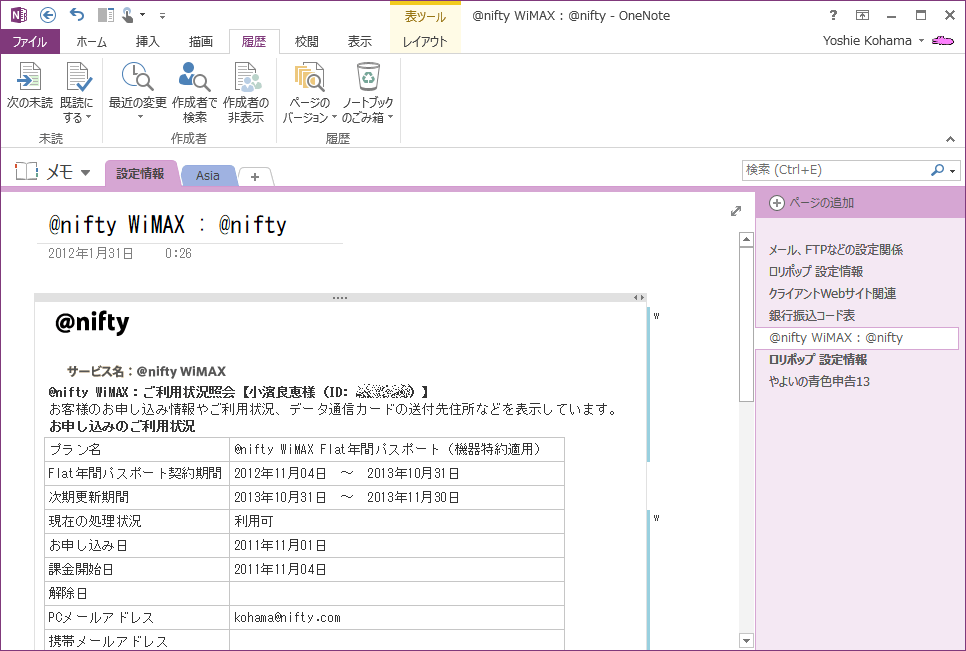
Task: Collapse the ribbon with chevron
Action: point(950,139)
